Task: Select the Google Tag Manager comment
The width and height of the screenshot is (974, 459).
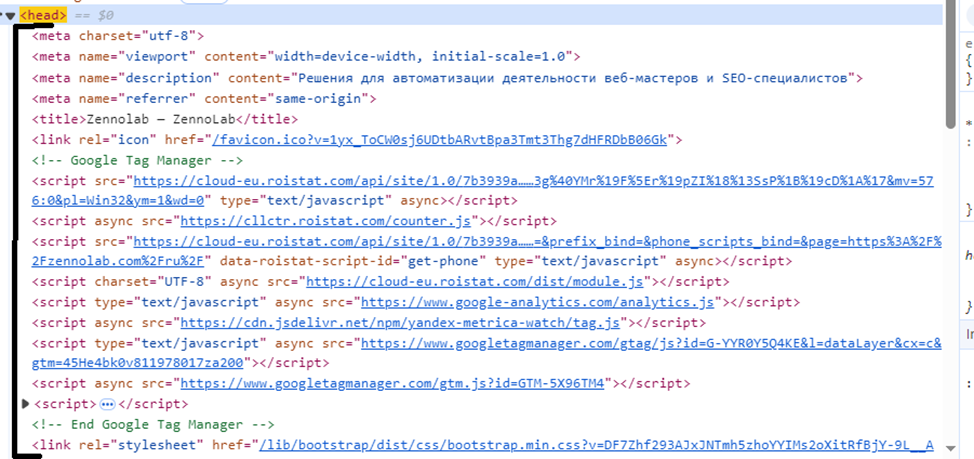Action: coord(137,160)
